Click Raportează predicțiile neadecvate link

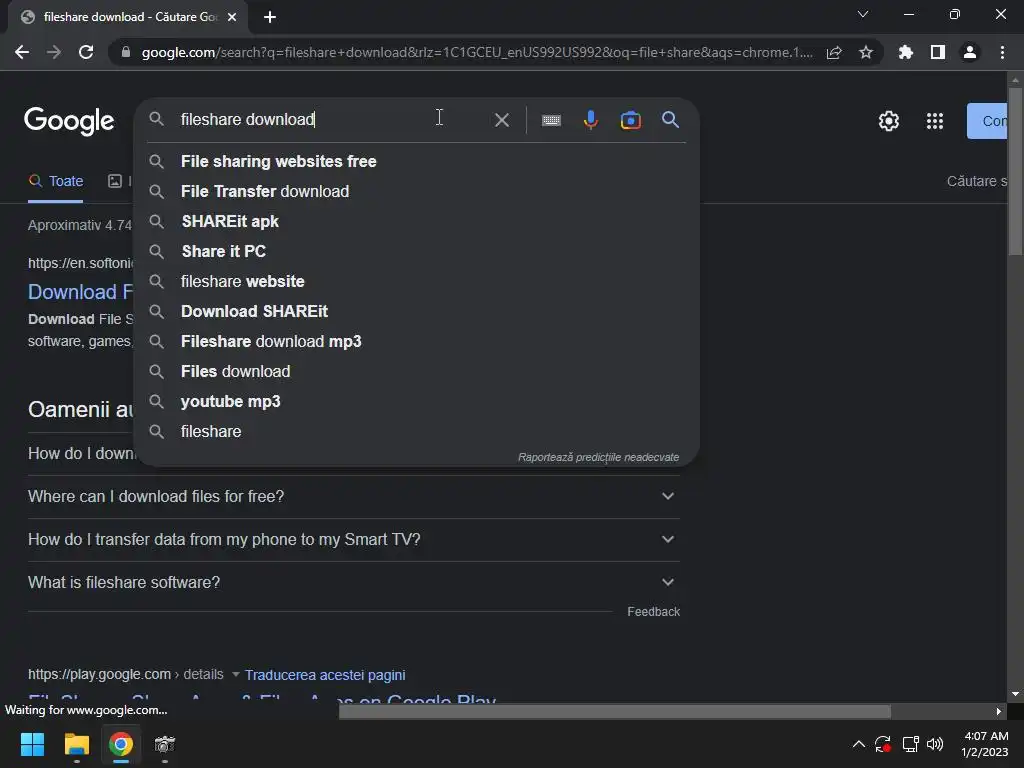point(598,457)
